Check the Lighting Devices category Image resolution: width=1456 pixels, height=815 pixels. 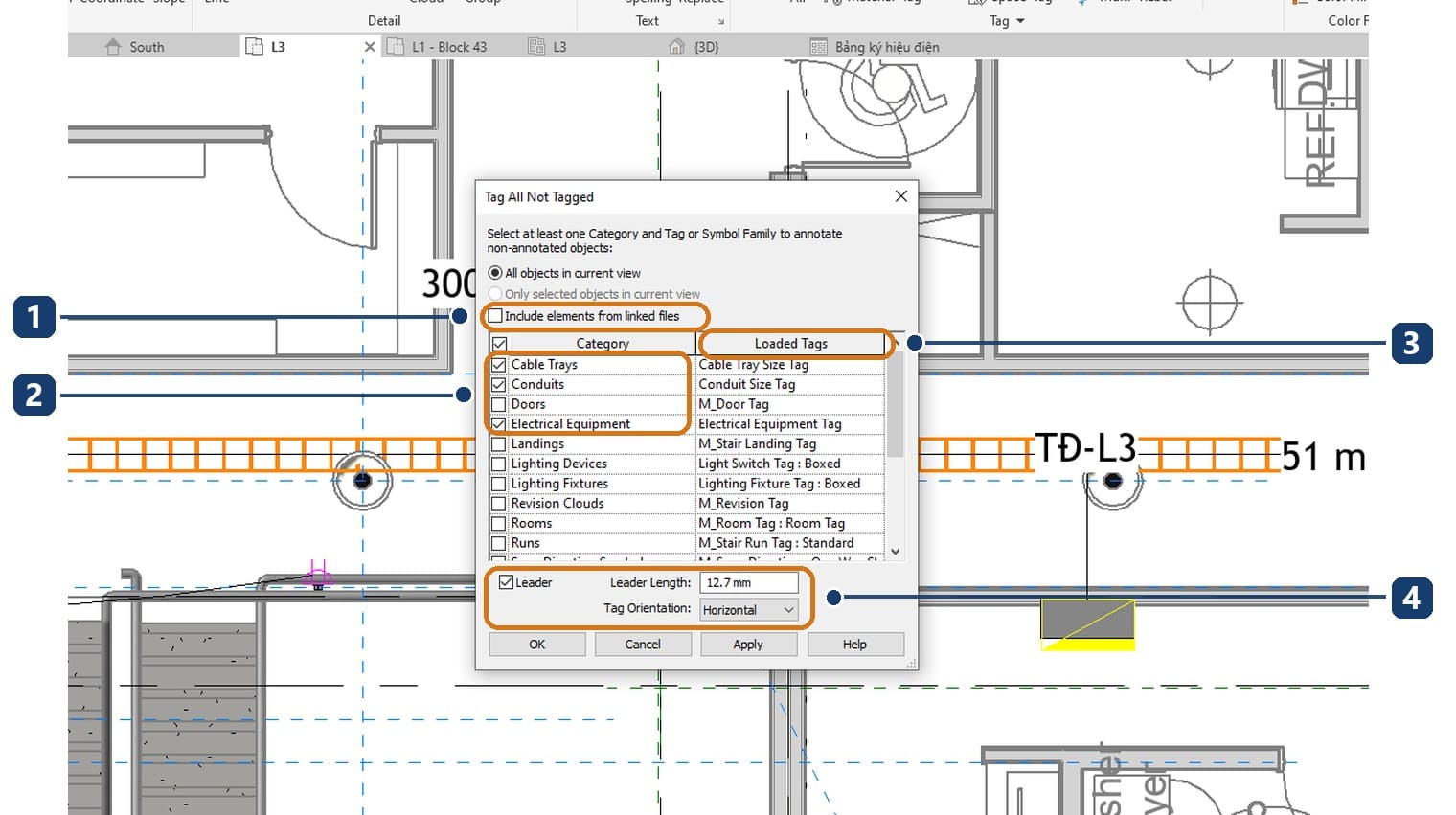pyautogui.click(x=499, y=464)
